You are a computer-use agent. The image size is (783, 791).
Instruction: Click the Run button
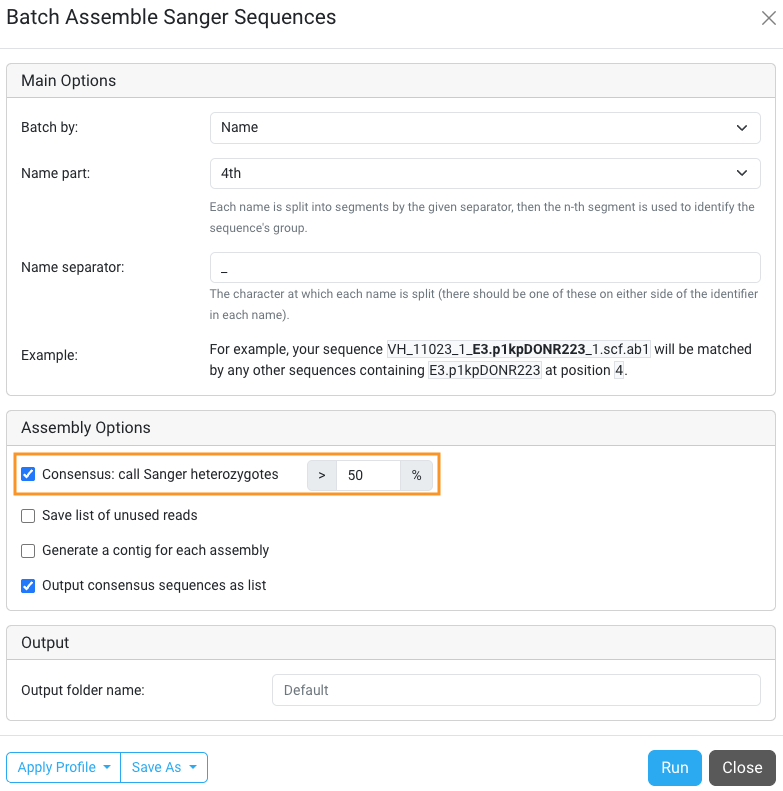(x=675, y=767)
